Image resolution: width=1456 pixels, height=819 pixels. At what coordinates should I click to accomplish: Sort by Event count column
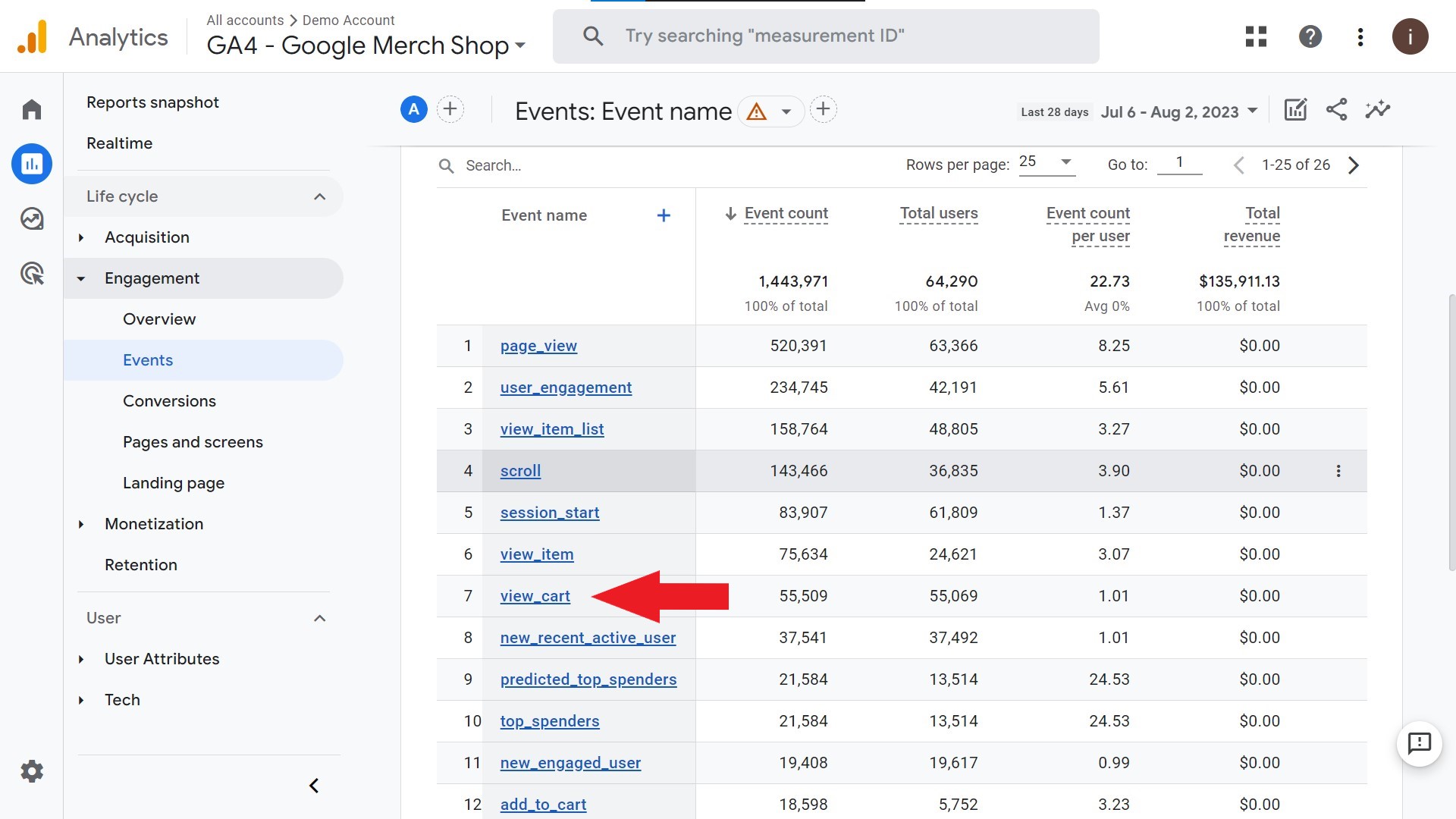786,214
